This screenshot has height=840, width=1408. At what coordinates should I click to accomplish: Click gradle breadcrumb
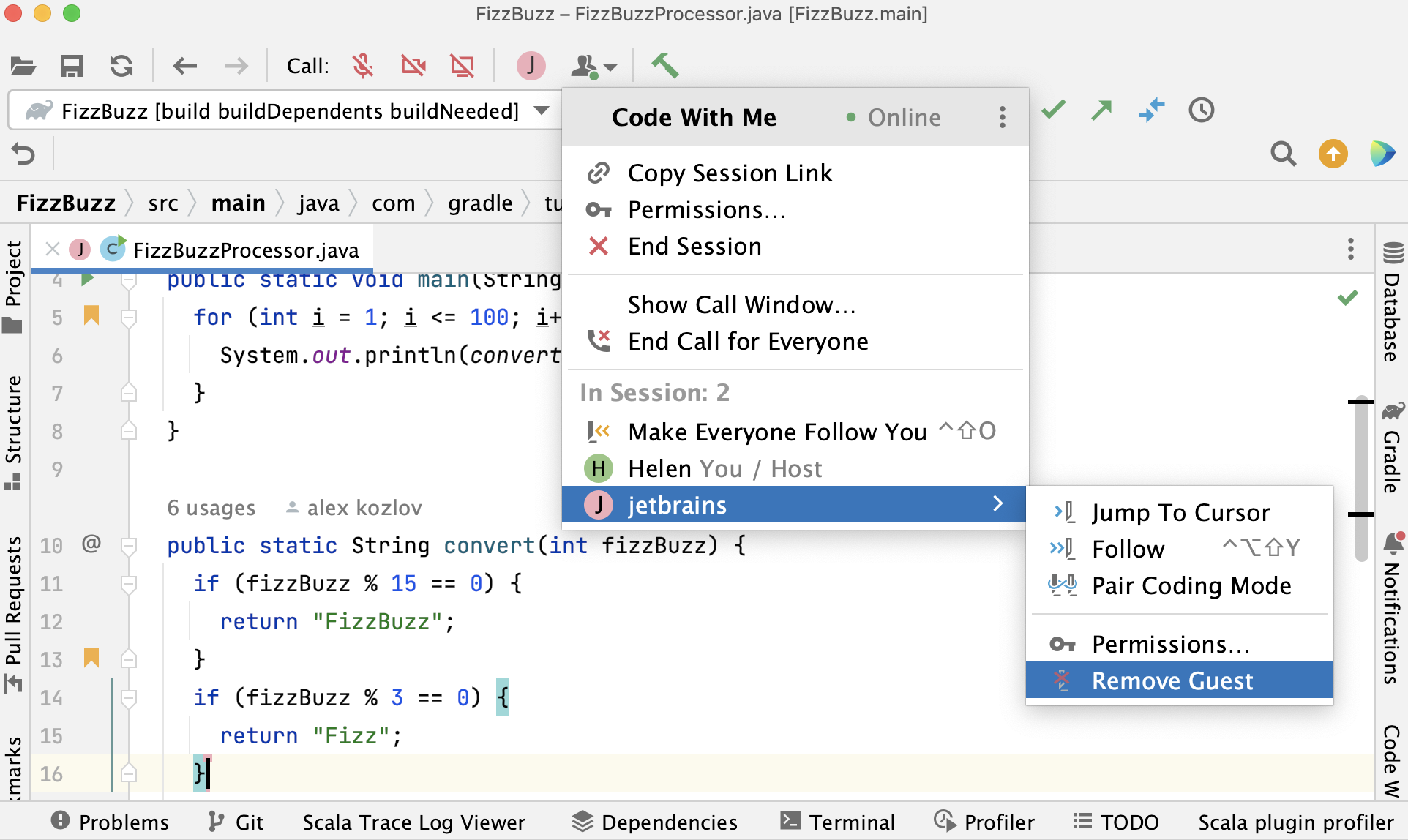[x=480, y=203]
